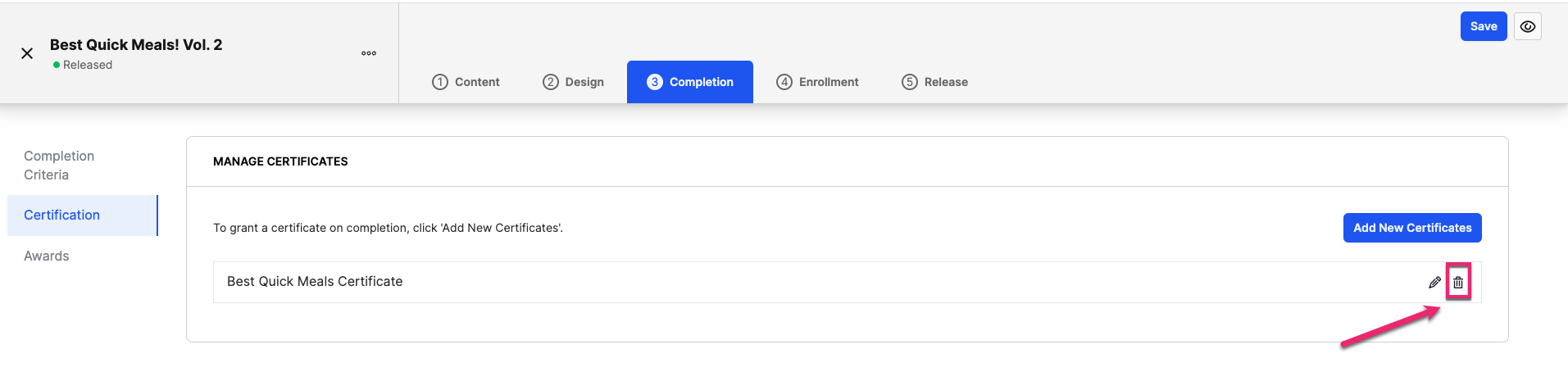Close the course editor with X
Image resolution: width=1568 pixels, height=381 pixels.
point(27,53)
